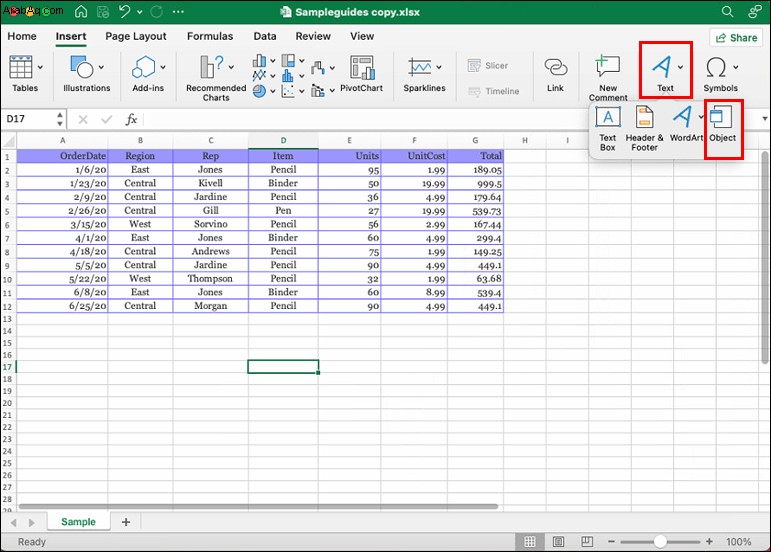Click the Home icon in title bar
The height and width of the screenshot is (552, 771).
[81, 12]
